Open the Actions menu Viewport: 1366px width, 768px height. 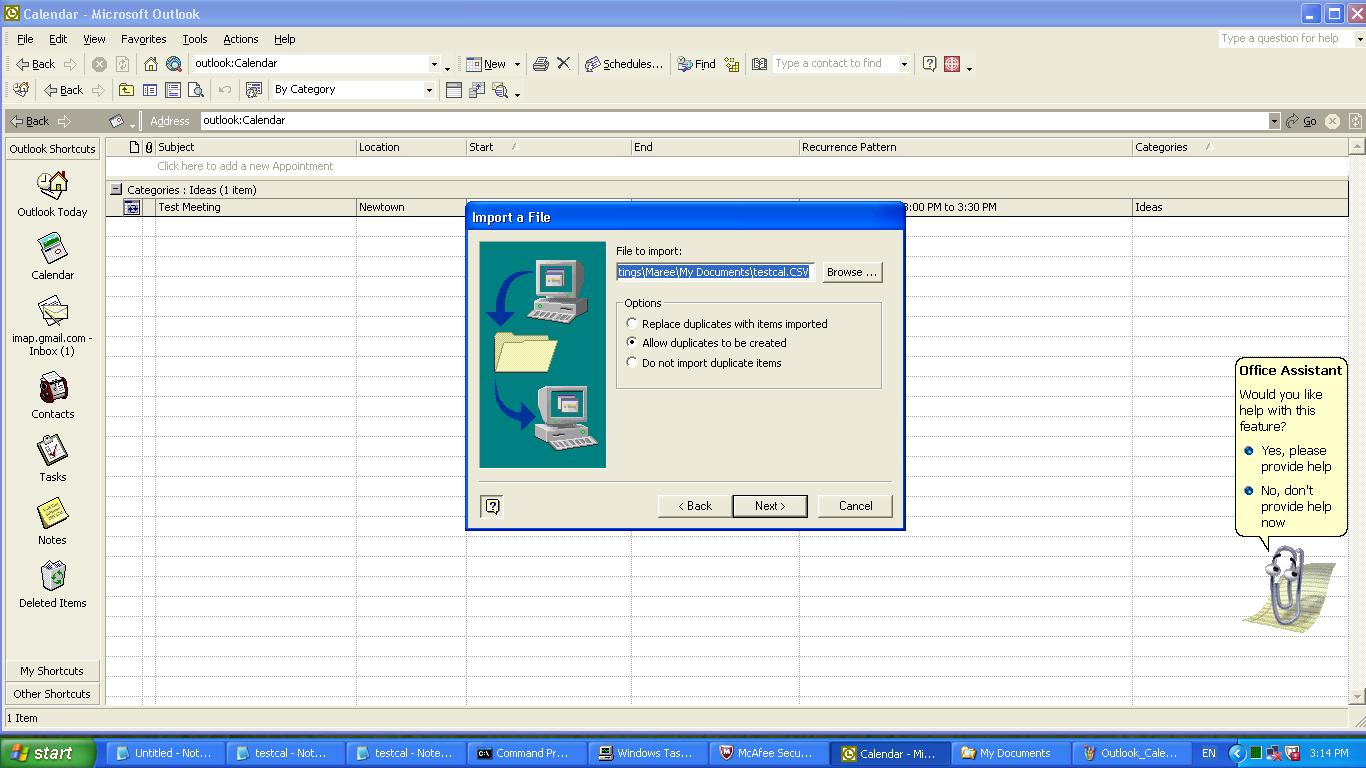(240, 39)
